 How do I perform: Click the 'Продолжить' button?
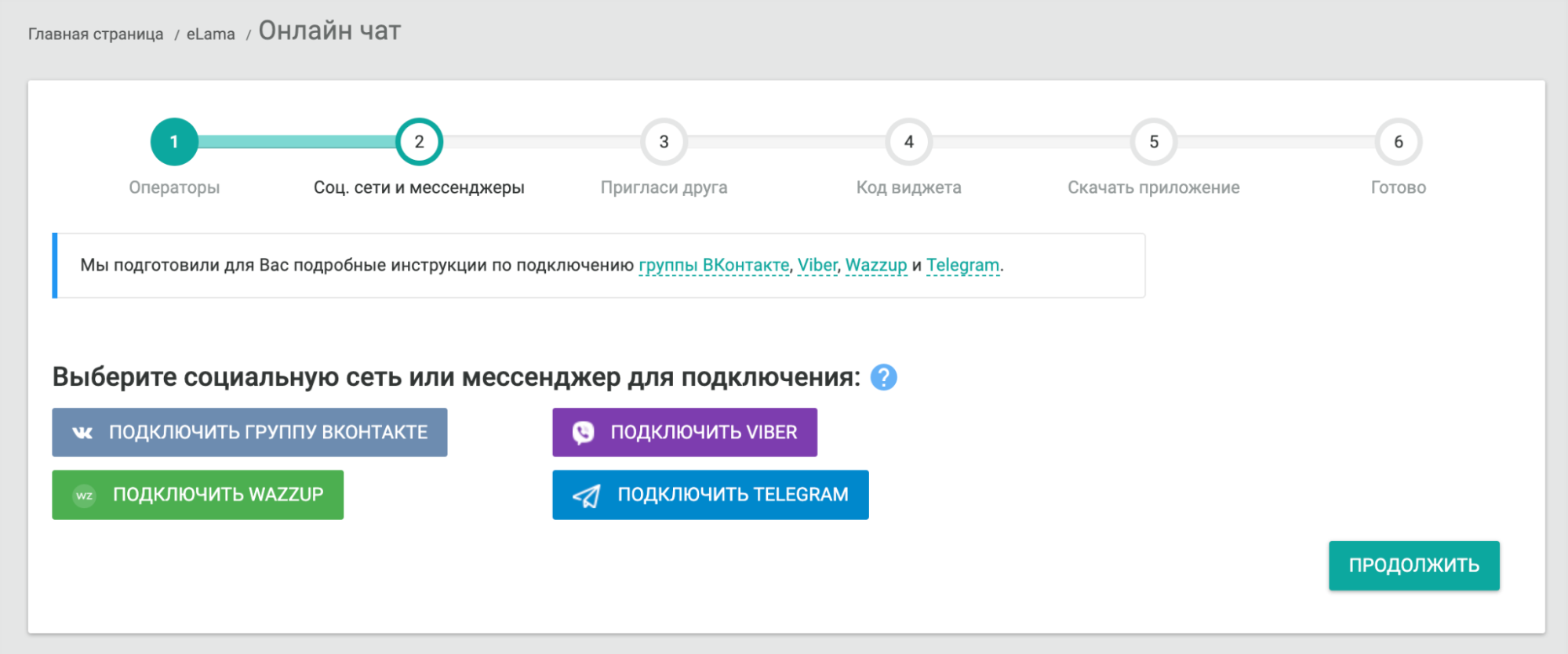(1413, 565)
